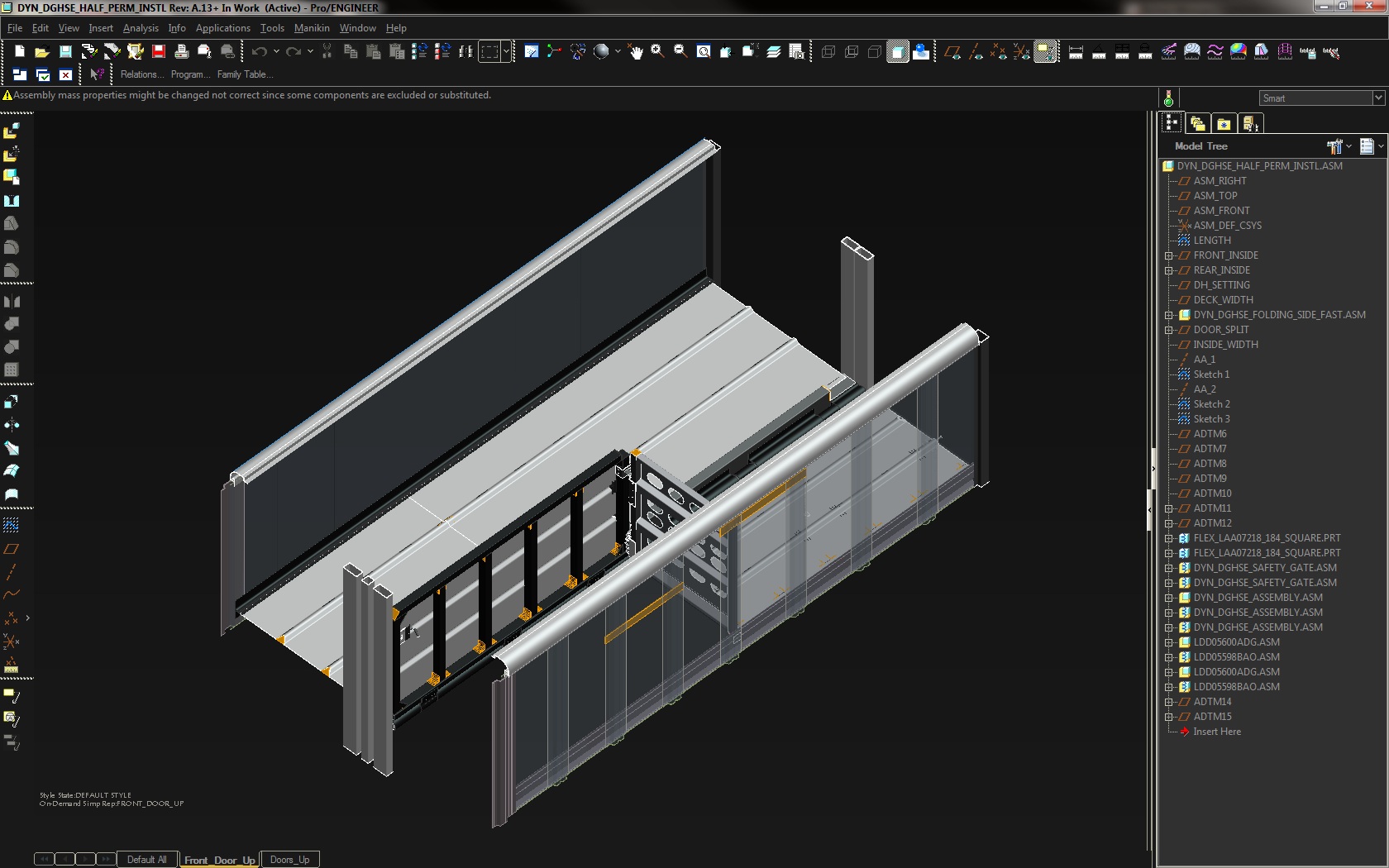Open the View Manager icon
The height and width of the screenshot is (868, 1389).
(x=797, y=51)
